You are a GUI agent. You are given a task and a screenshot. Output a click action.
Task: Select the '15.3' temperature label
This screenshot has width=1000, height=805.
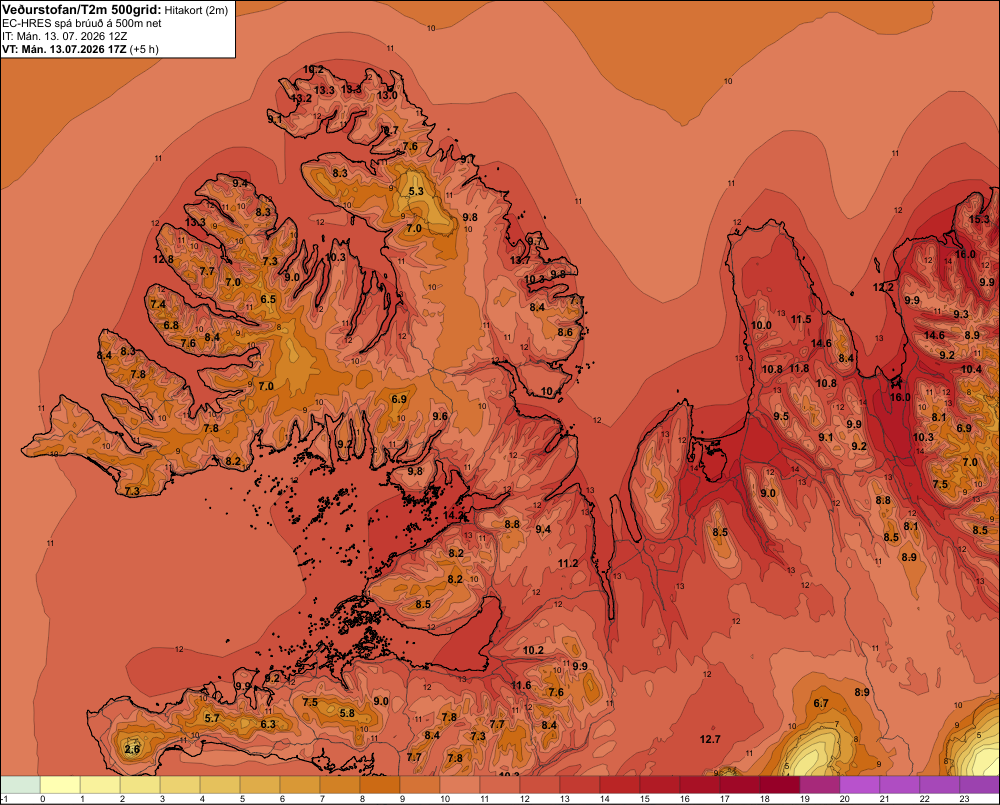pyautogui.click(x=979, y=219)
